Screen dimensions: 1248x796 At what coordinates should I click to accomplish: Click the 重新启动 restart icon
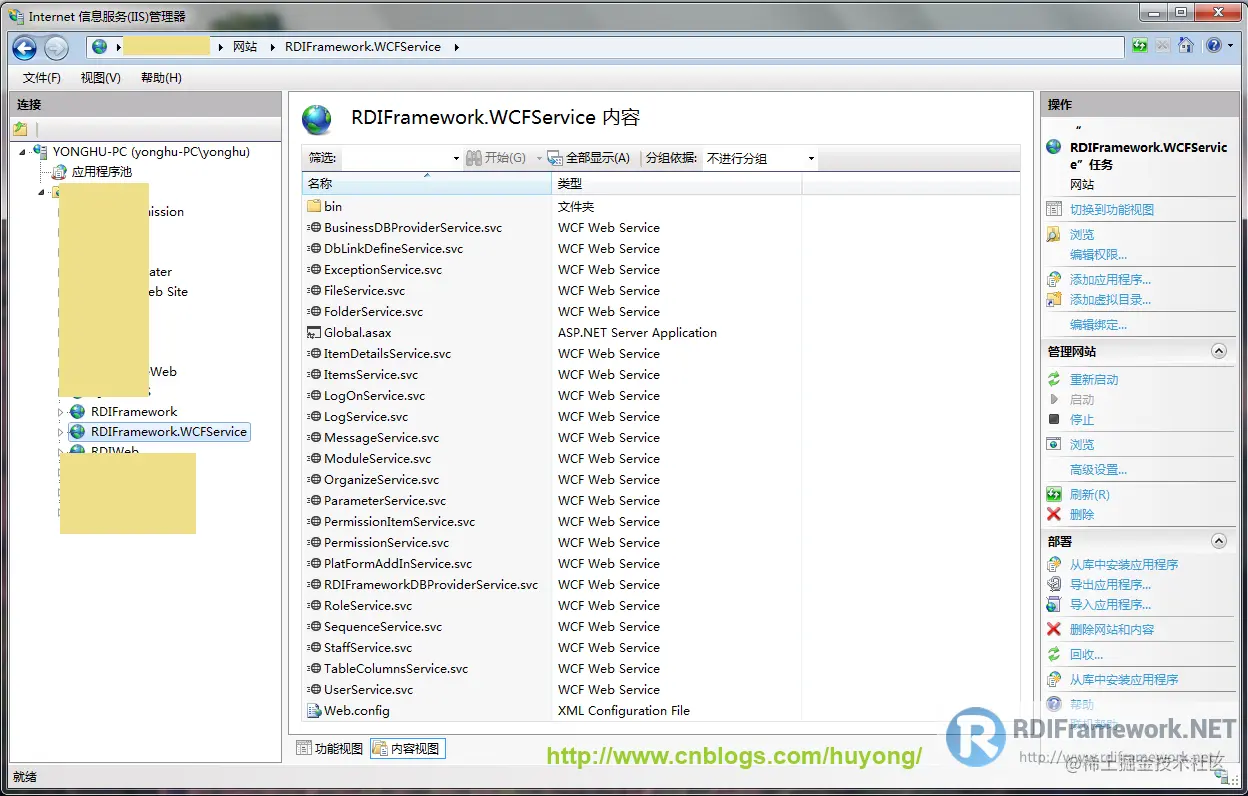pyautogui.click(x=1053, y=380)
